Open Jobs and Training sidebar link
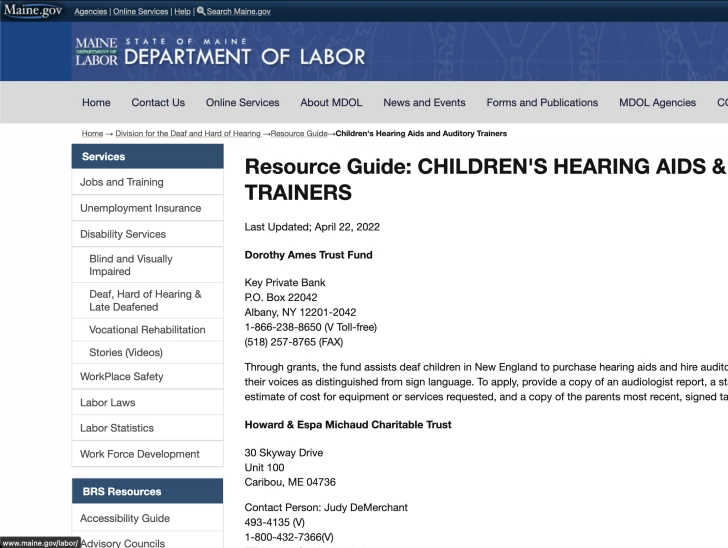Image resolution: width=728 pixels, height=548 pixels. click(122, 182)
